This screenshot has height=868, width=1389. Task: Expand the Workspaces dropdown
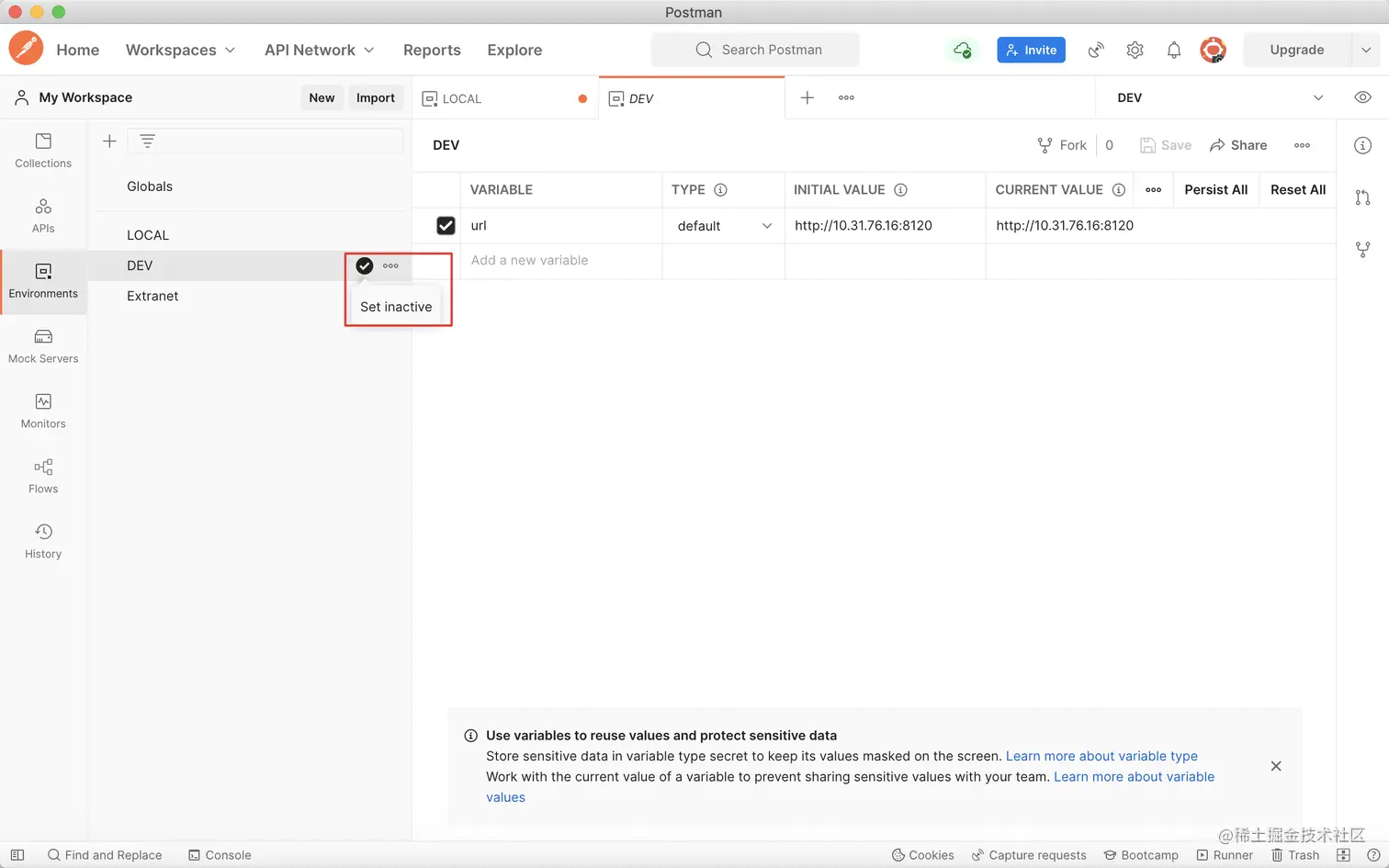180,50
